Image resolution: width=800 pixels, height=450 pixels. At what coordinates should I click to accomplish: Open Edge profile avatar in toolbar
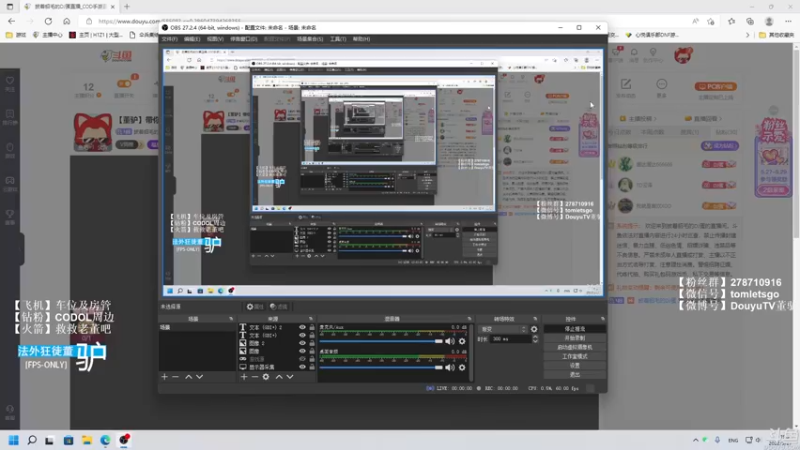tap(769, 21)
